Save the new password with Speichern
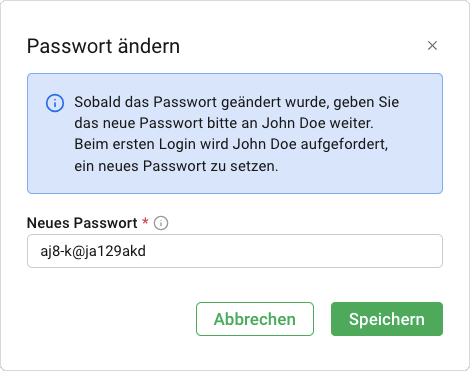This screenshot has height=371, width=470. [387, 319]
